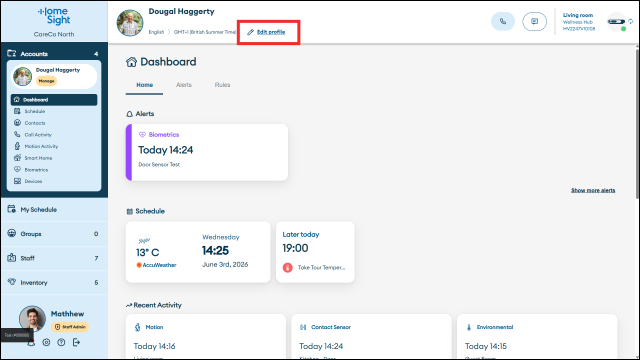640x360 pixels.
Task: Expand the Accounts section
Action: [54, 53]
